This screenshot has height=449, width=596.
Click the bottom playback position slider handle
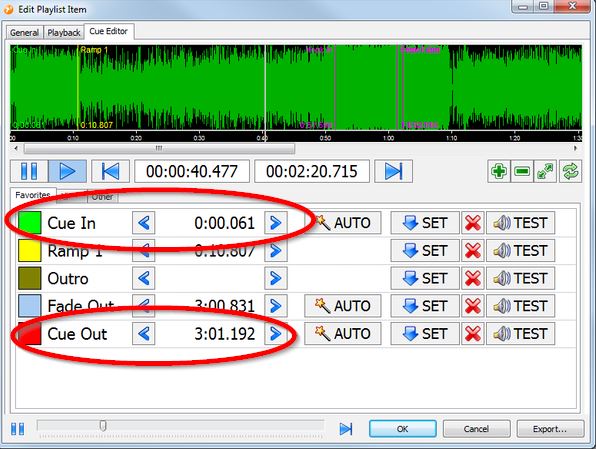[x=103, y=425]
